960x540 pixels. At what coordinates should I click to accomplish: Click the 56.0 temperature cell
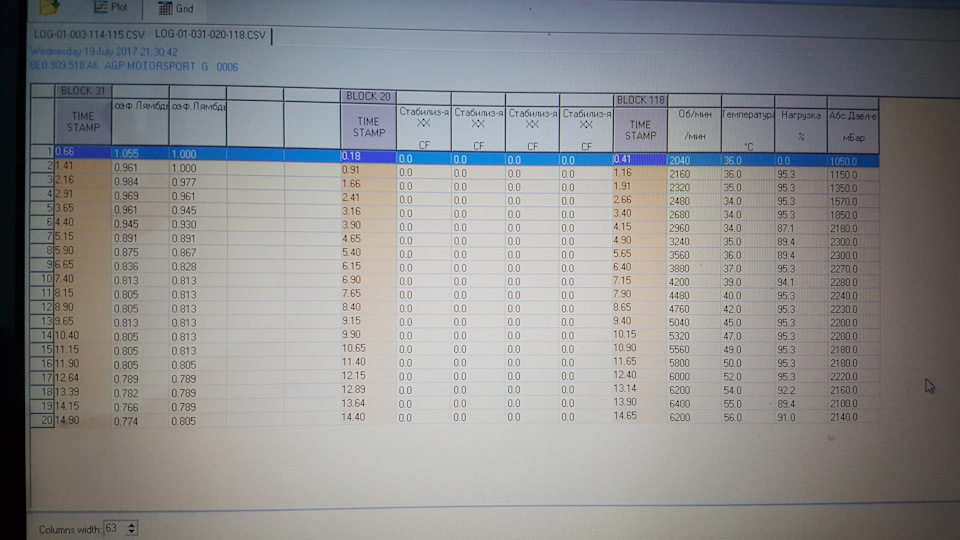[748, 417]
